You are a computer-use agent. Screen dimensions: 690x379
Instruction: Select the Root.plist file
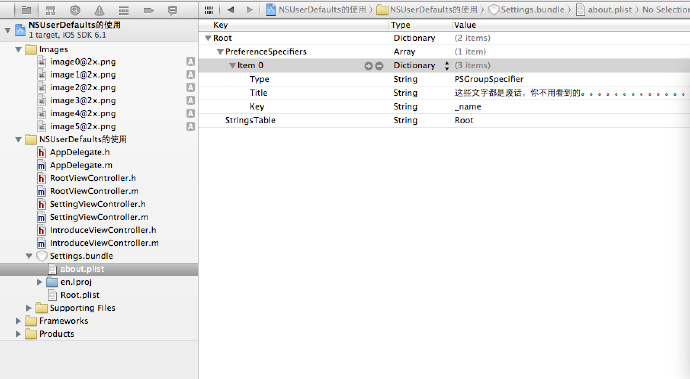coord(80,295)
